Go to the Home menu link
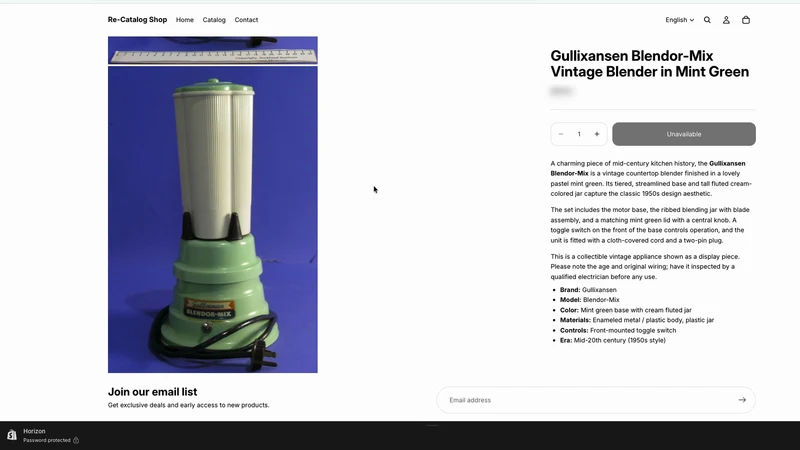This screenshot has width=800, height=450. pos(185,20)
